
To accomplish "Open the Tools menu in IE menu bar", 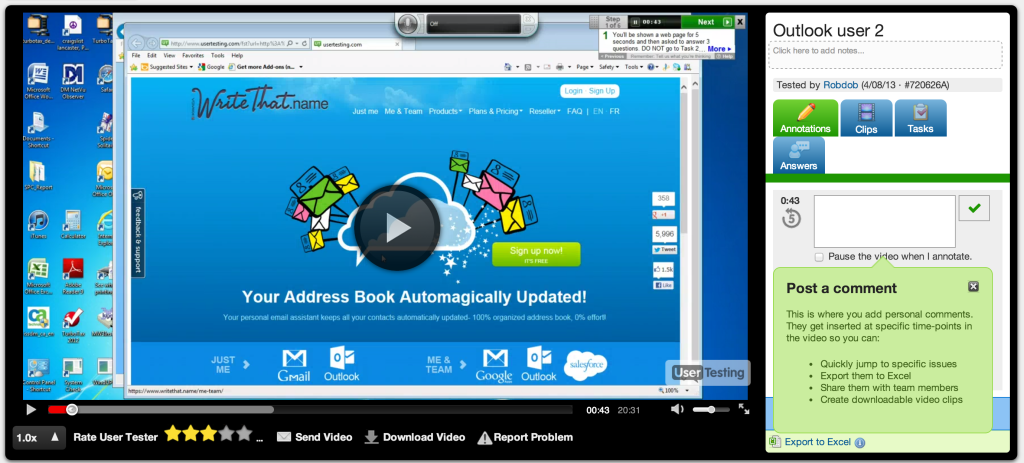I will pyautogui.click(x=217, y=56).
